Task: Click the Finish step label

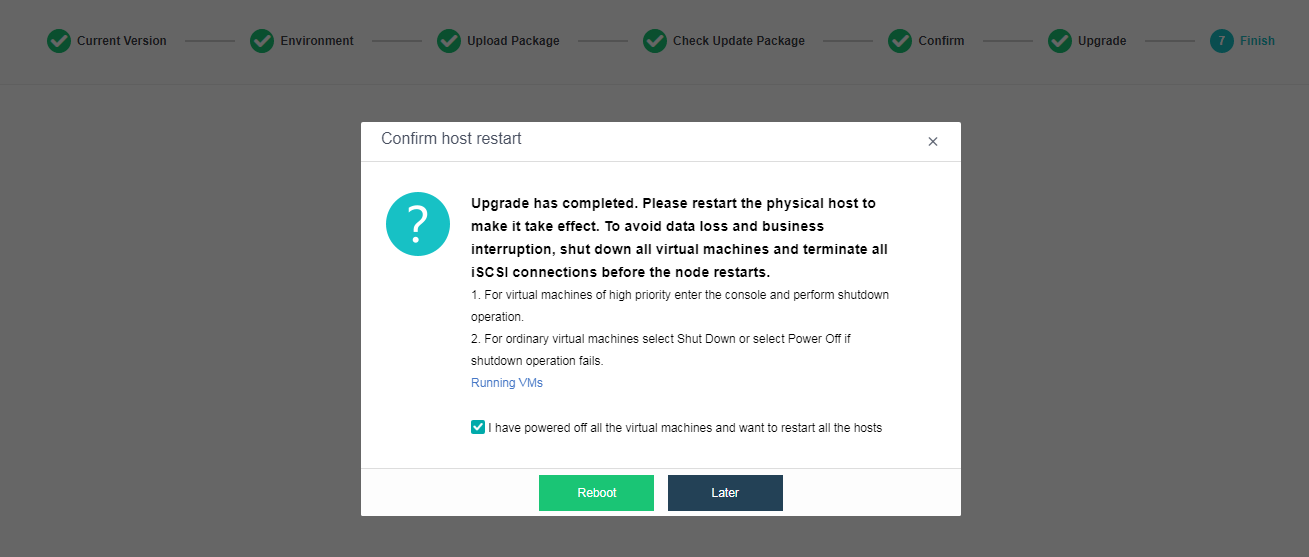Action: 1257,41
